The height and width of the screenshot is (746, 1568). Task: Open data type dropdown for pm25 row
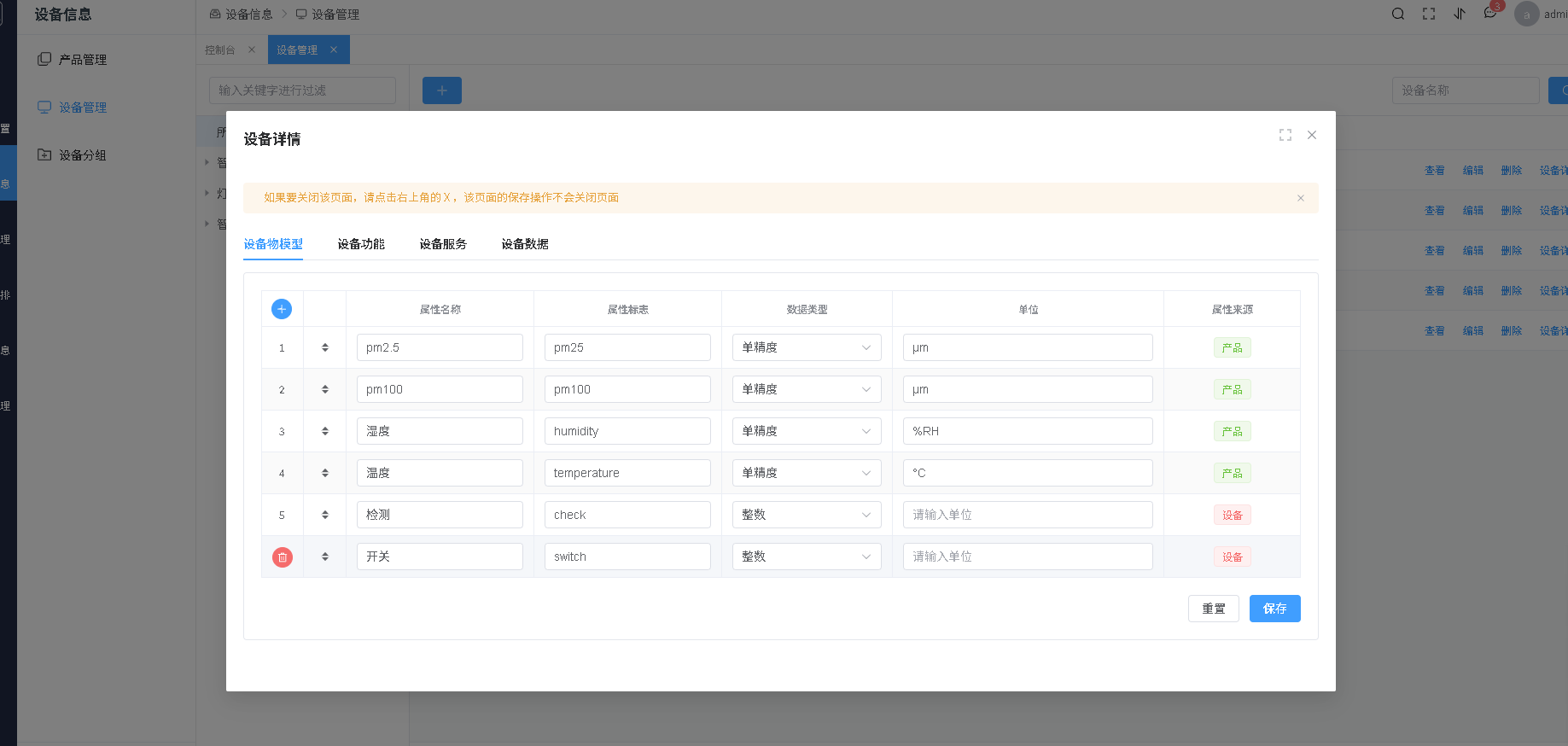point(807,347)
